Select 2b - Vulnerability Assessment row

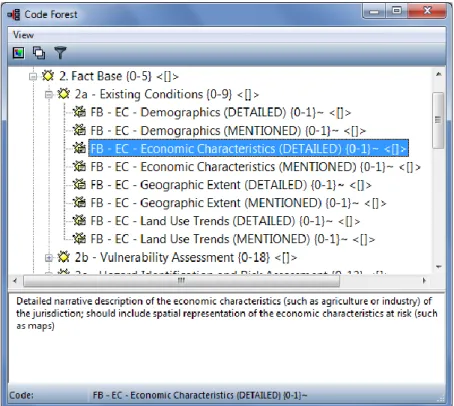pyautogui.click(x=186, y=257)
